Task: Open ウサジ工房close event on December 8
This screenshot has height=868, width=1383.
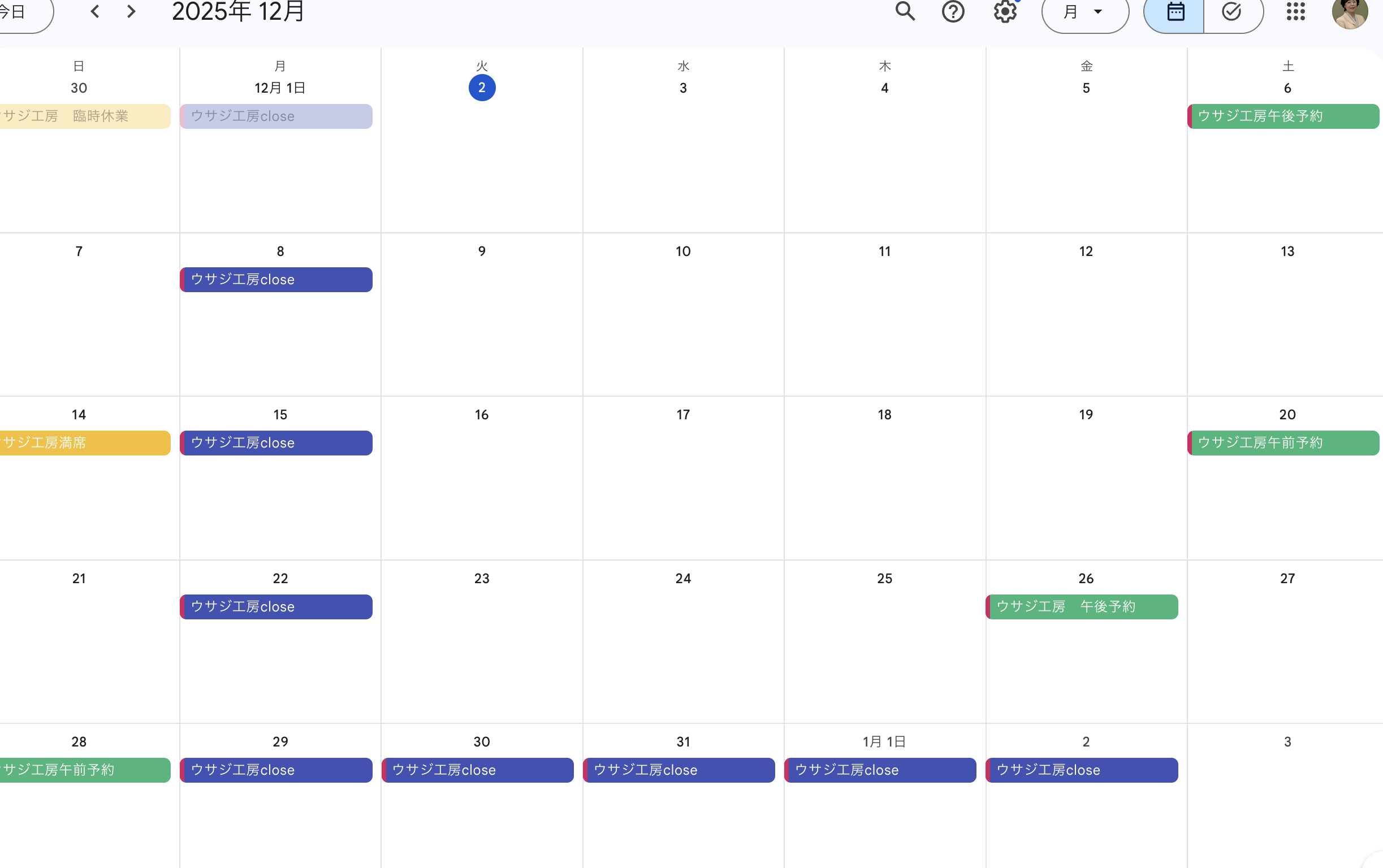Action: [x=276, y=280]
